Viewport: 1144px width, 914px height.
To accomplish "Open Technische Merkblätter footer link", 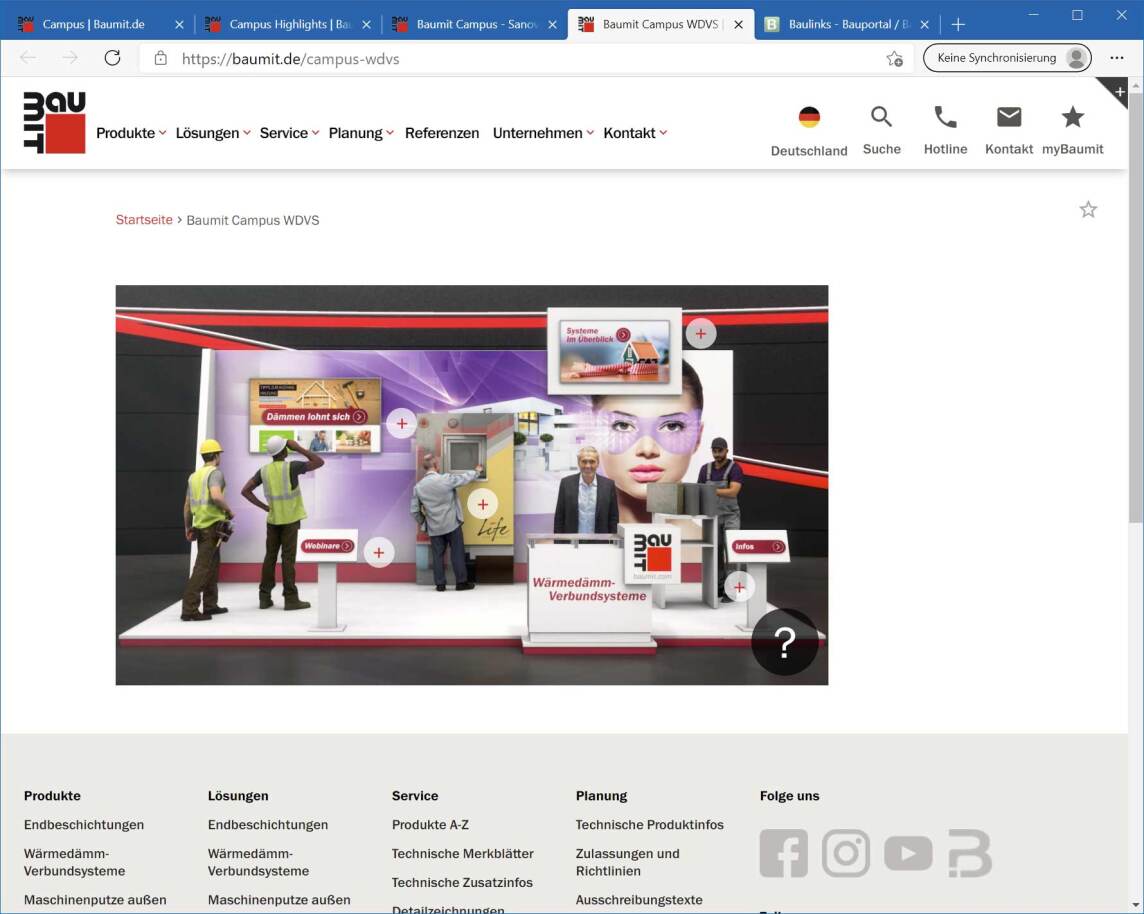I will (x=463, y=853).
